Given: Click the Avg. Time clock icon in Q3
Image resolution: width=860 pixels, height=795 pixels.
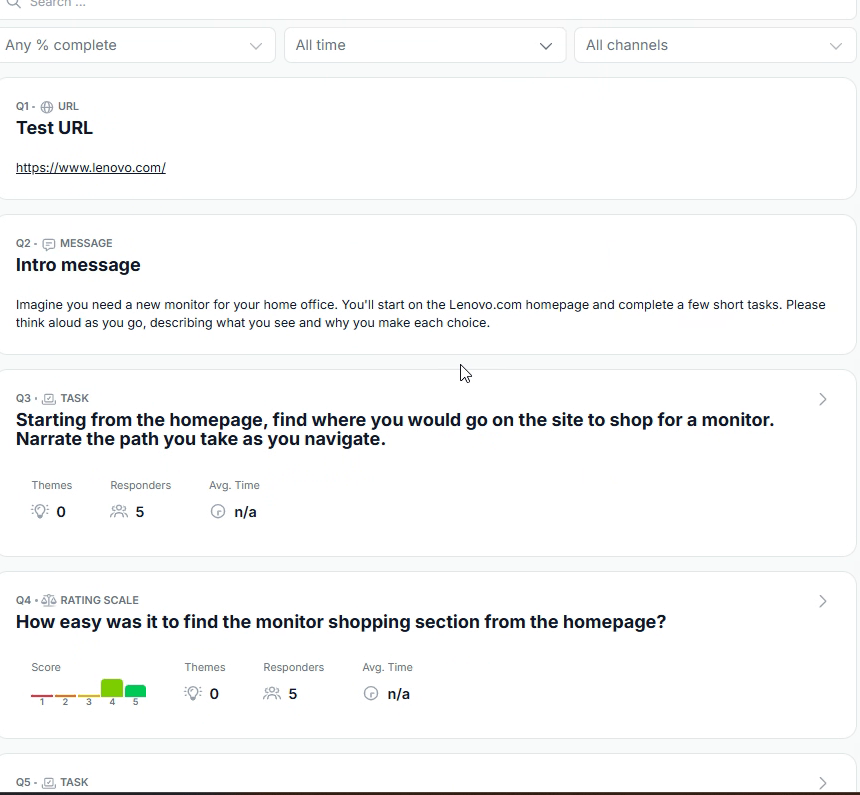Looking at the screenshot, I should coord(218,512).
